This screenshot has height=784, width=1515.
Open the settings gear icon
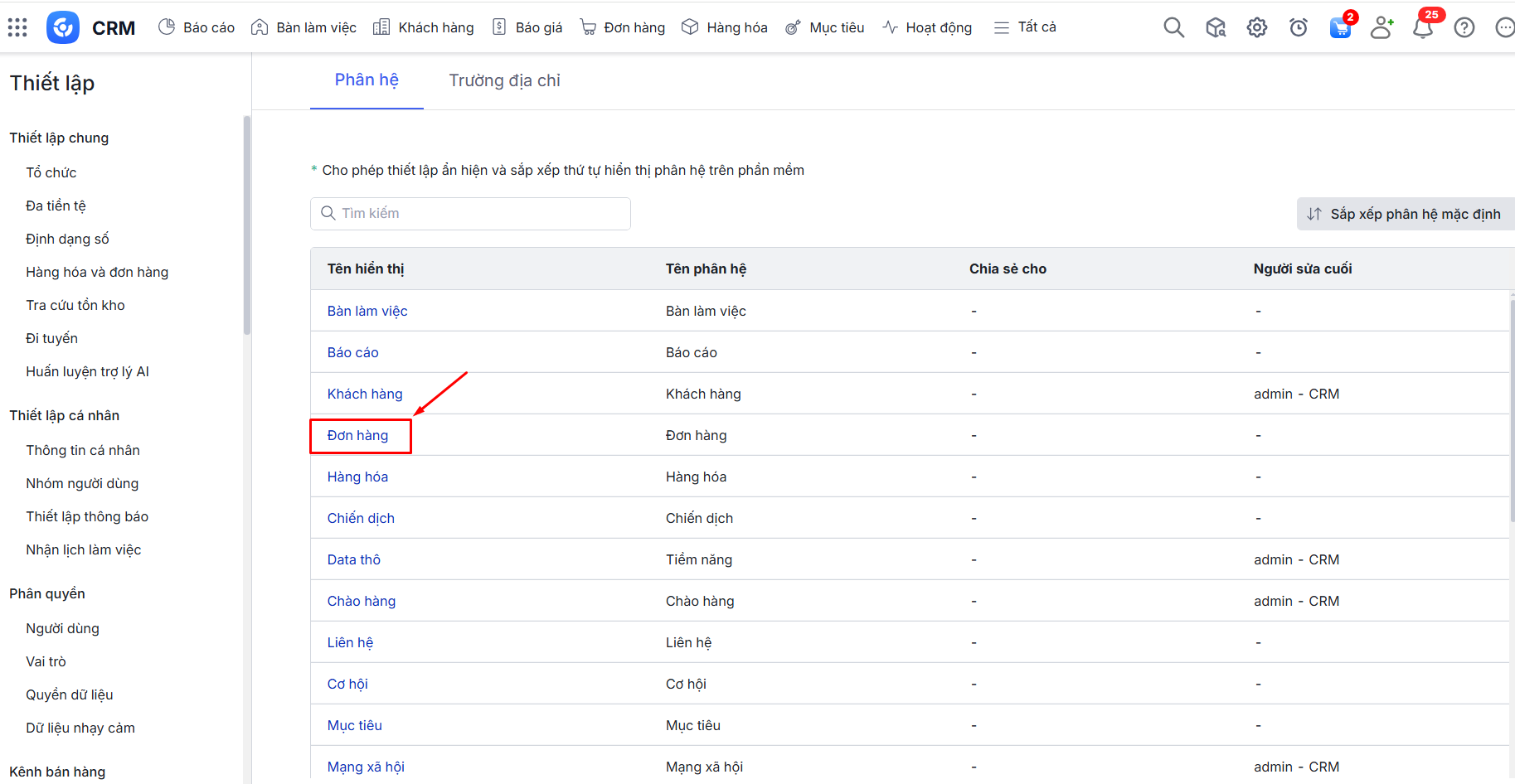[1256, 27]
